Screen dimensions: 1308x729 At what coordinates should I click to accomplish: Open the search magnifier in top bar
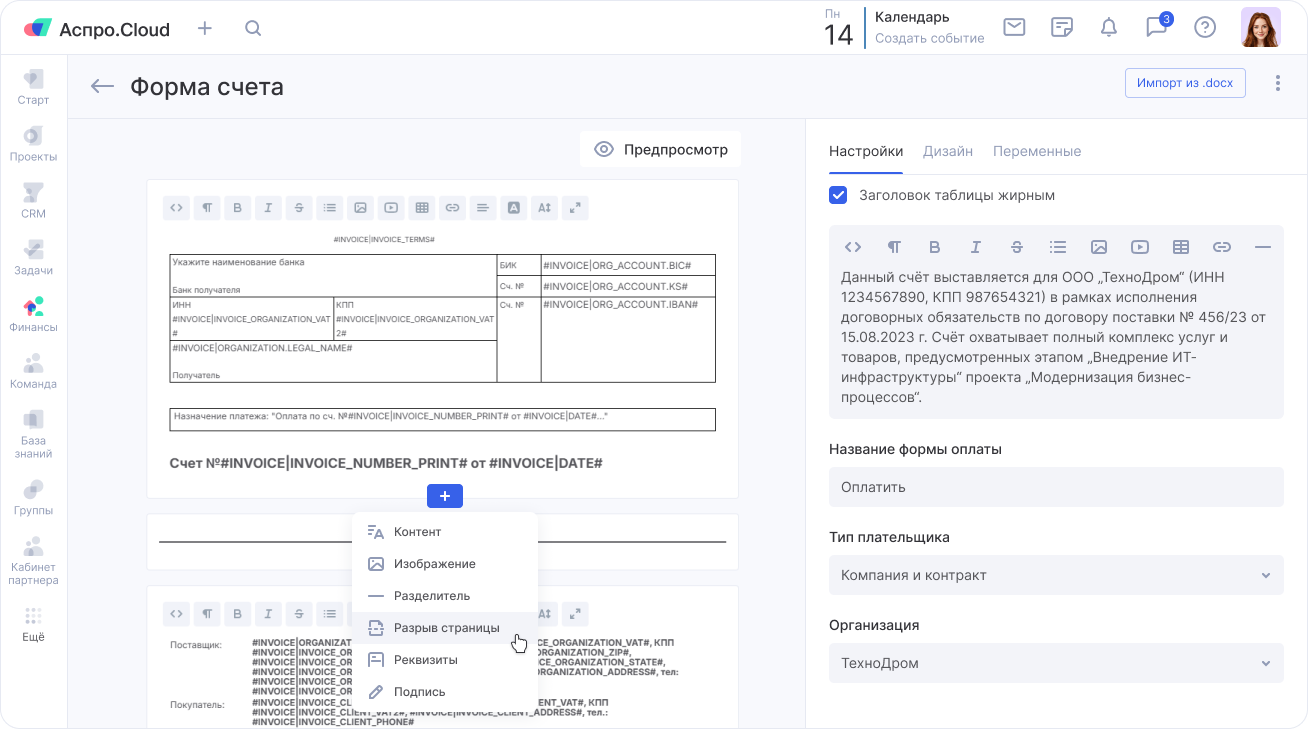pos(253,28)
